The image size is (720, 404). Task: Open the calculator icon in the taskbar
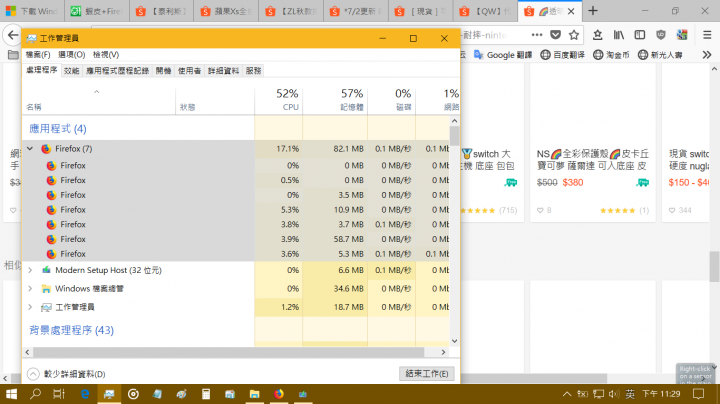(206, 394)
